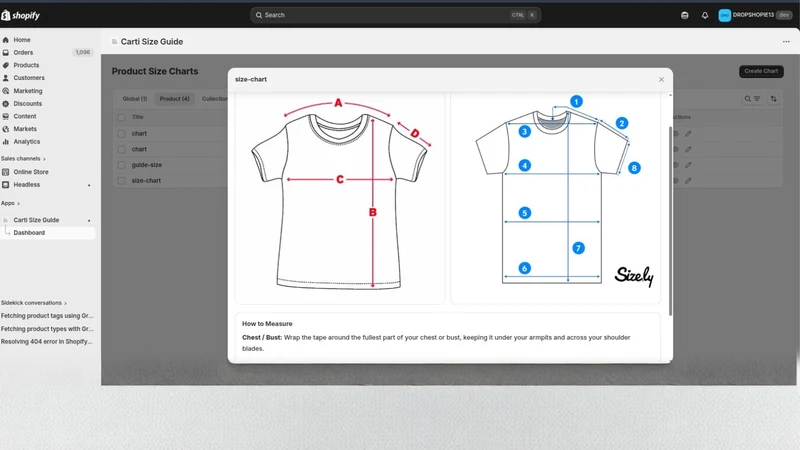Tick the select-all Title checkbox
The image size is (800, 450).
121,117
